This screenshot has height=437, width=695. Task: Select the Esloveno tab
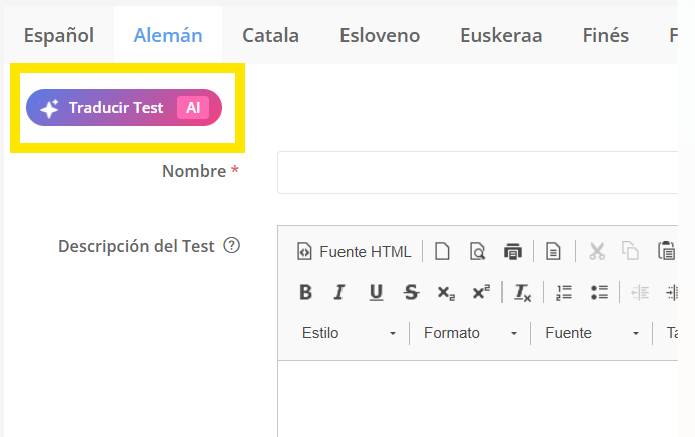point(379,36)
